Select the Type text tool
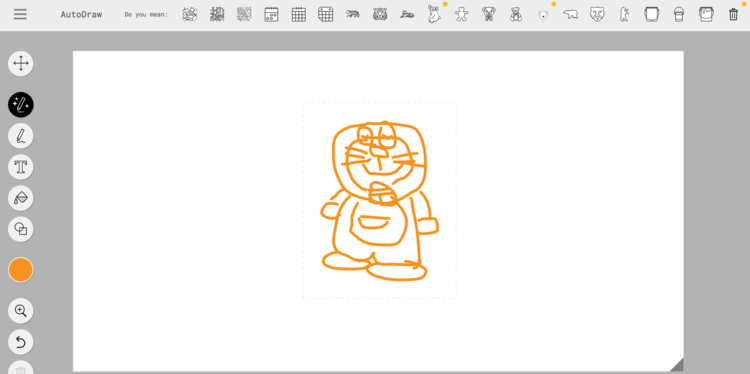 pyautogui.click(x=21, y=167)
